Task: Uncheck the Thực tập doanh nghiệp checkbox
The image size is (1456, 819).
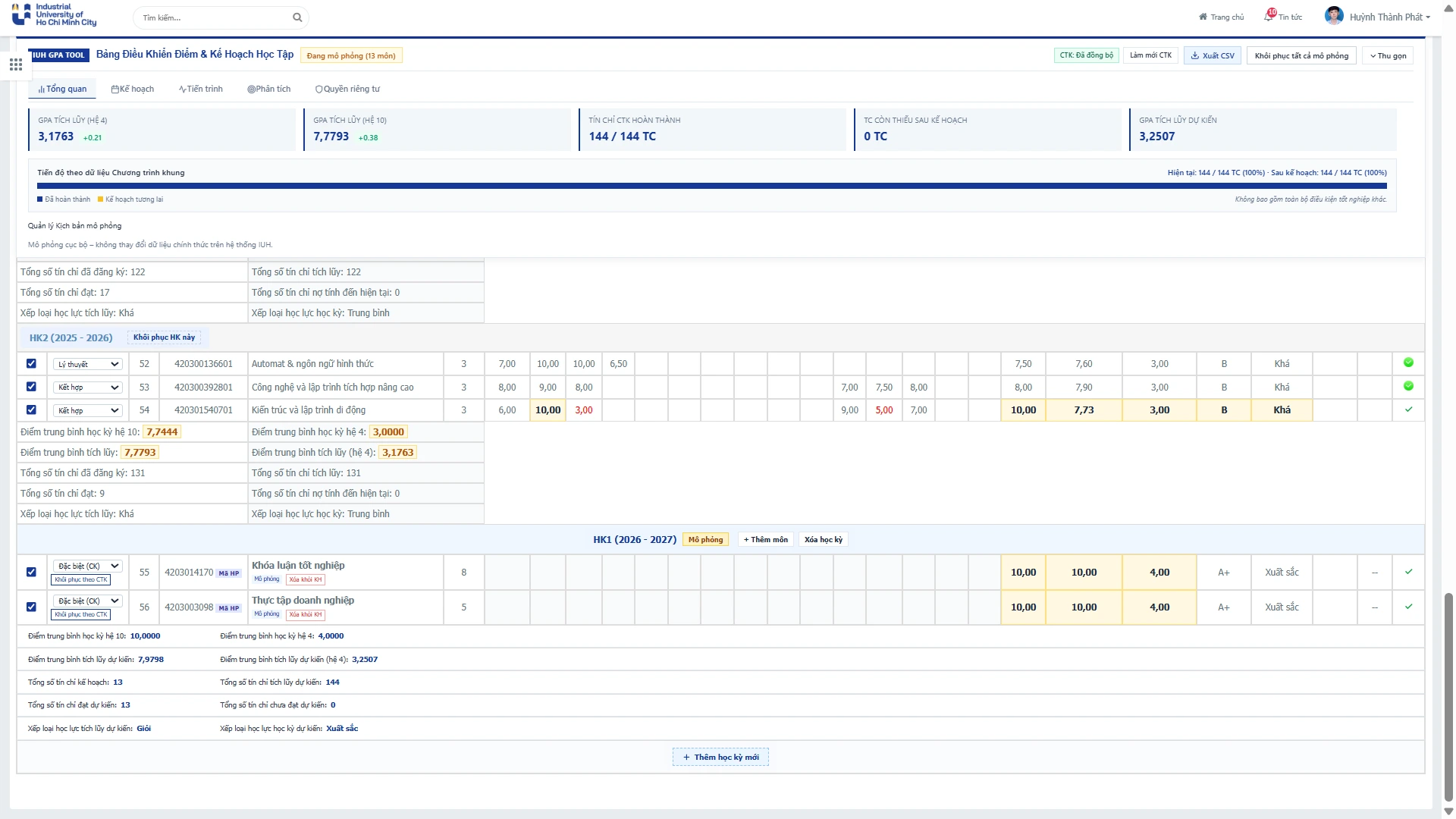Action: pos(31,607)
